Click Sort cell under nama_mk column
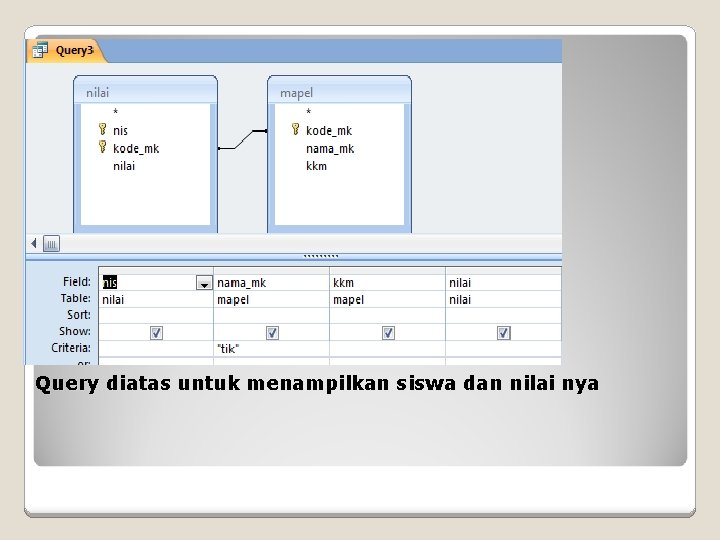Screen dimensions: 720x540 [x=271, y=315]
